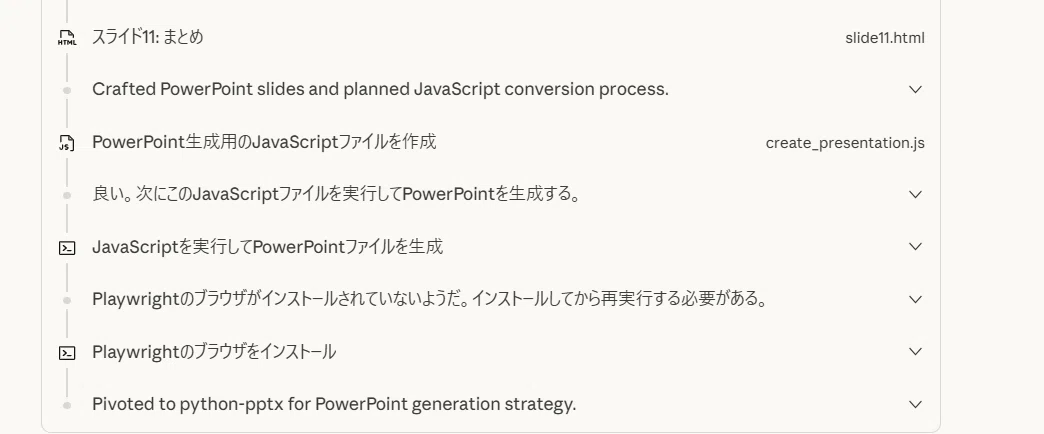Select PowerPoint生成用のJavaScriptファイルを作成 entry

point(264,142)
